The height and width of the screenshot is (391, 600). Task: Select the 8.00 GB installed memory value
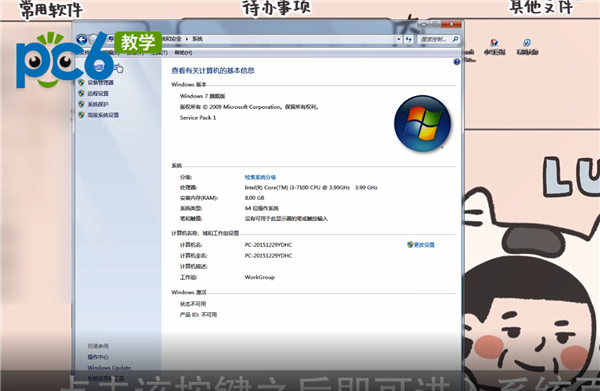tap(254, 198)
